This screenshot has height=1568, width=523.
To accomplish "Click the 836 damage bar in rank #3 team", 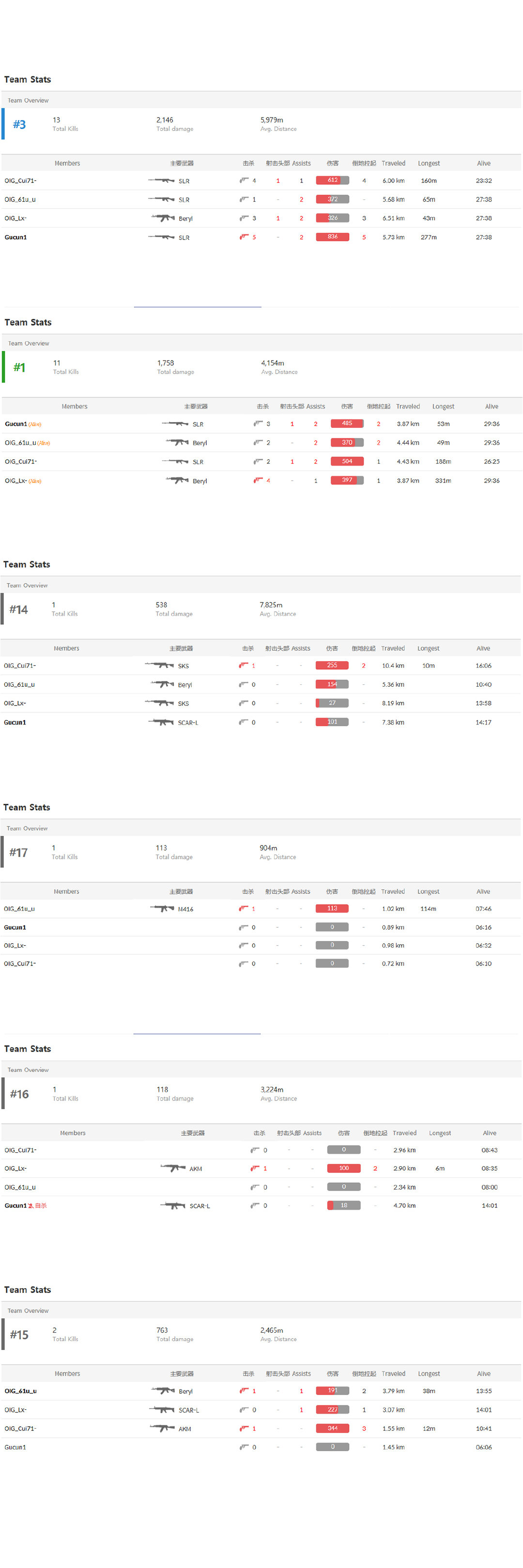I will 332,237.
